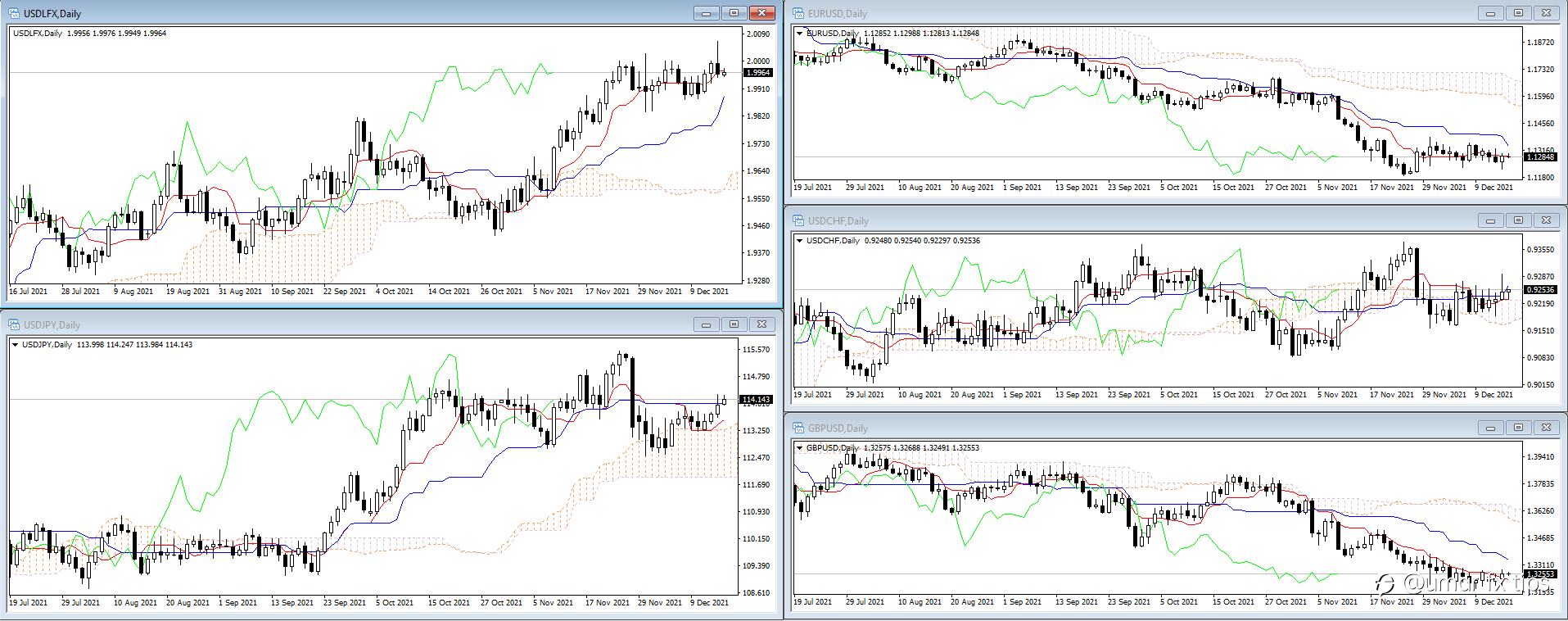Image resolution: width=1568 pixels, height=621 pixels.
Task: Maximize the GBPUSD,Daily chart window
Action: 1518,428
